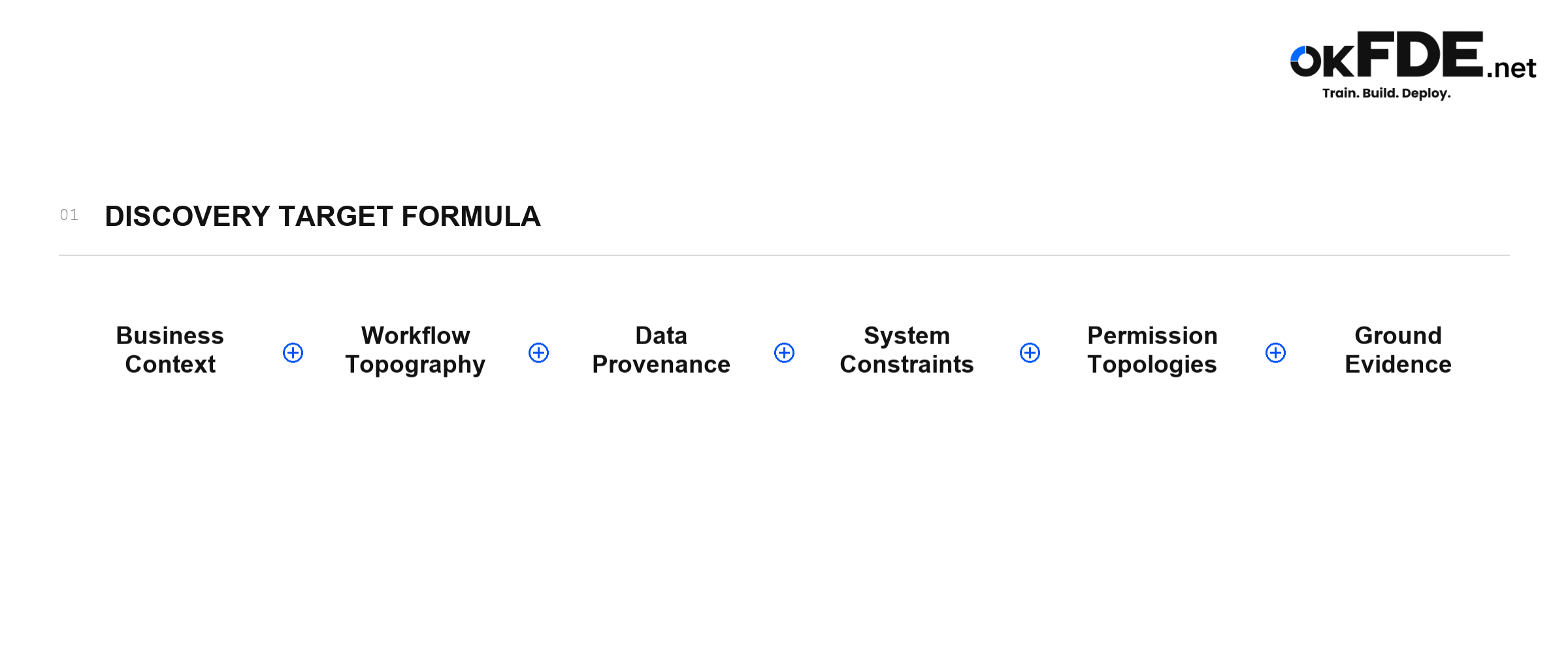Click the okFDE.net logo
This screenshot has width=1568, height=653.
(x=1413, y=65)
